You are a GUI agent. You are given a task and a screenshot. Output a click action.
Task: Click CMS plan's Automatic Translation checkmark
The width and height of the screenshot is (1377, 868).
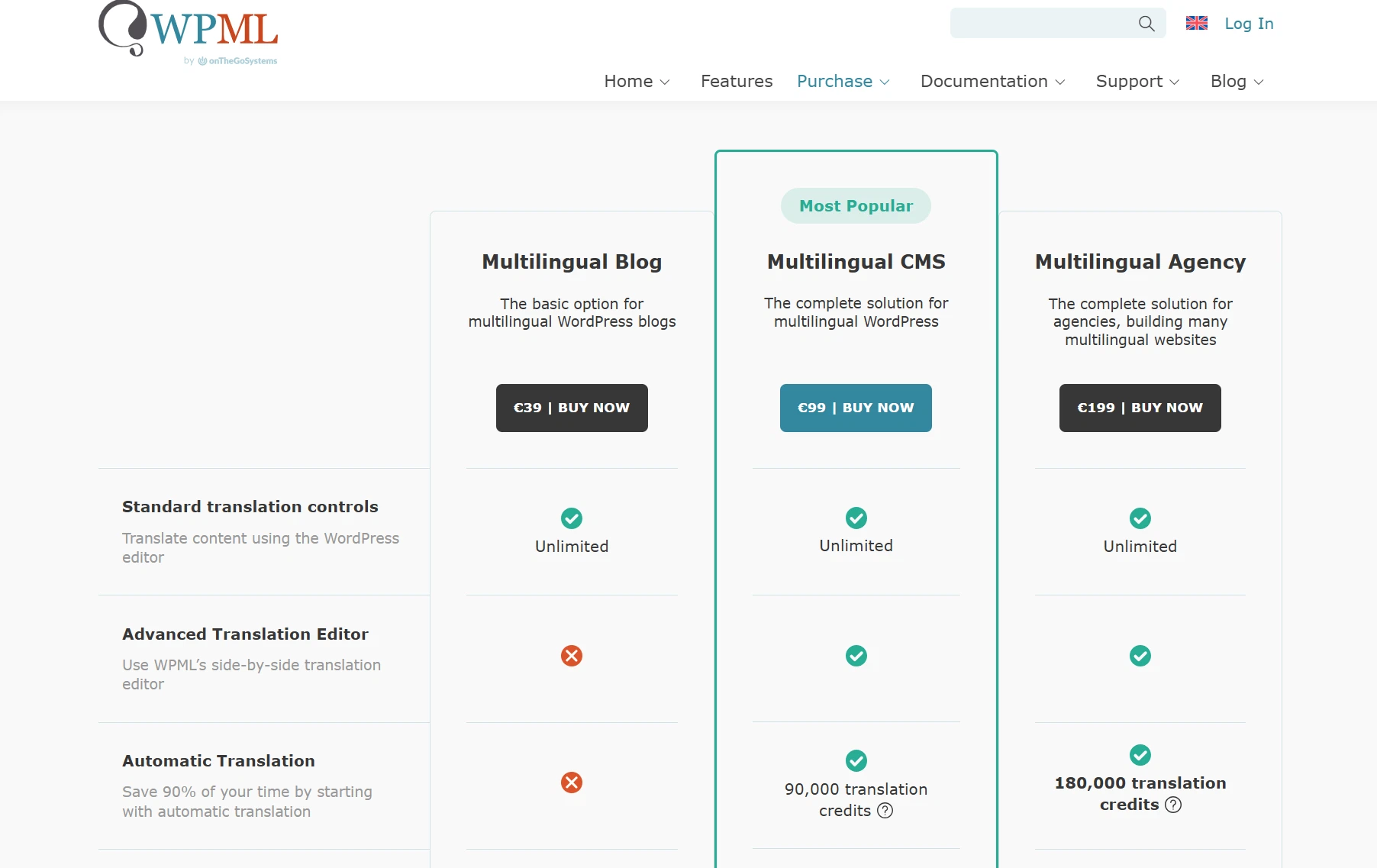[x=856, y=760]
